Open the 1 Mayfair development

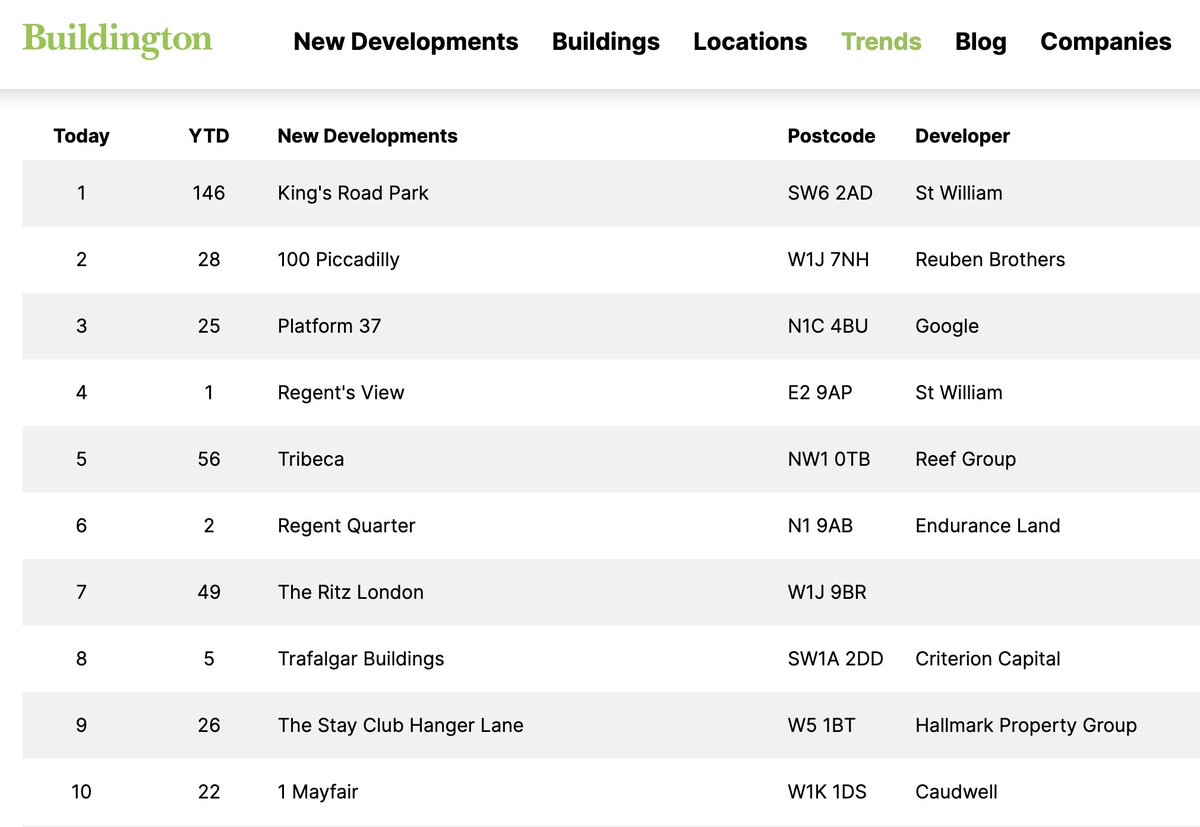point(317,791)
